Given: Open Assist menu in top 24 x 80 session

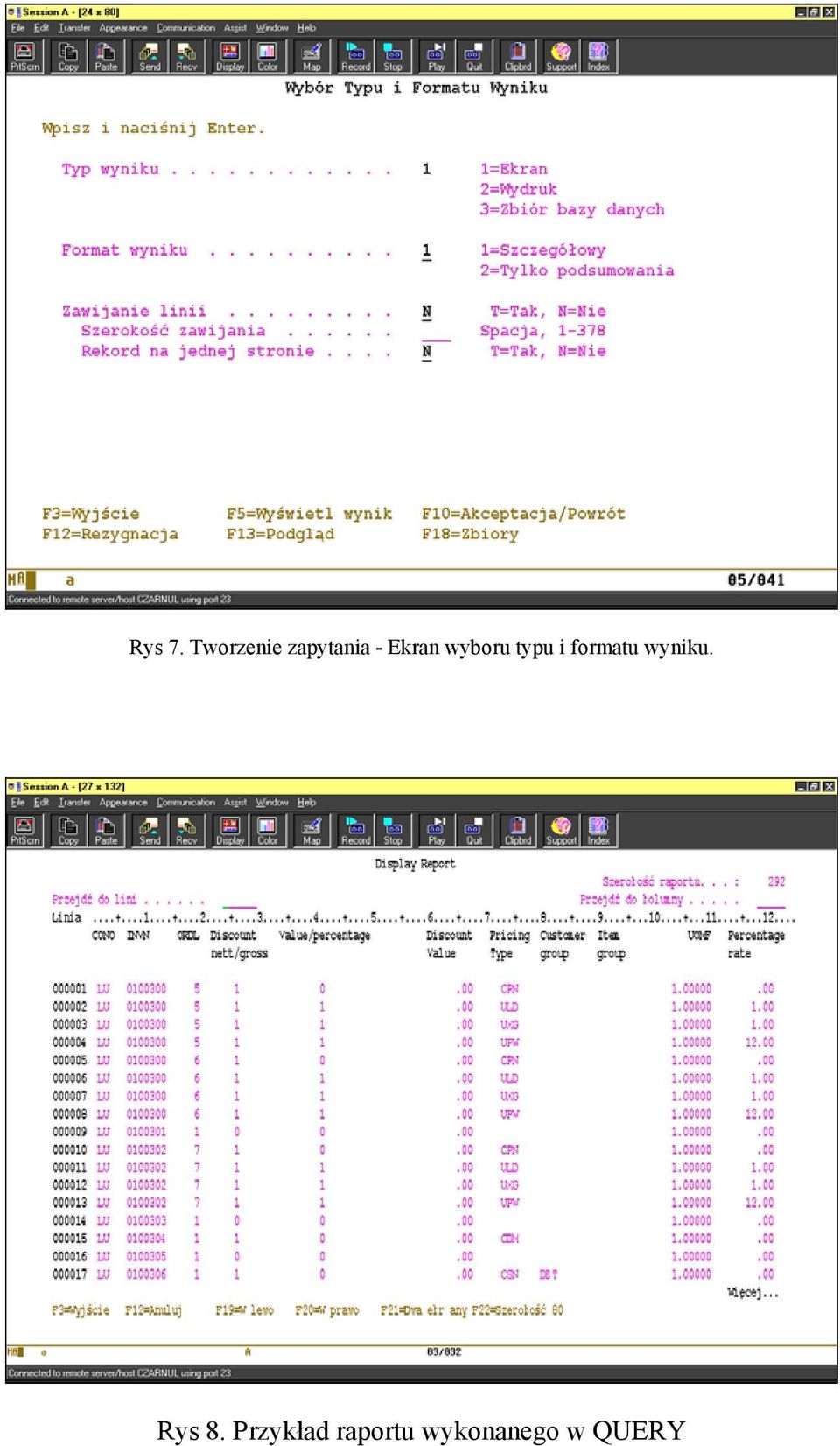Looking at the screenshot, I should pos(235,28).
